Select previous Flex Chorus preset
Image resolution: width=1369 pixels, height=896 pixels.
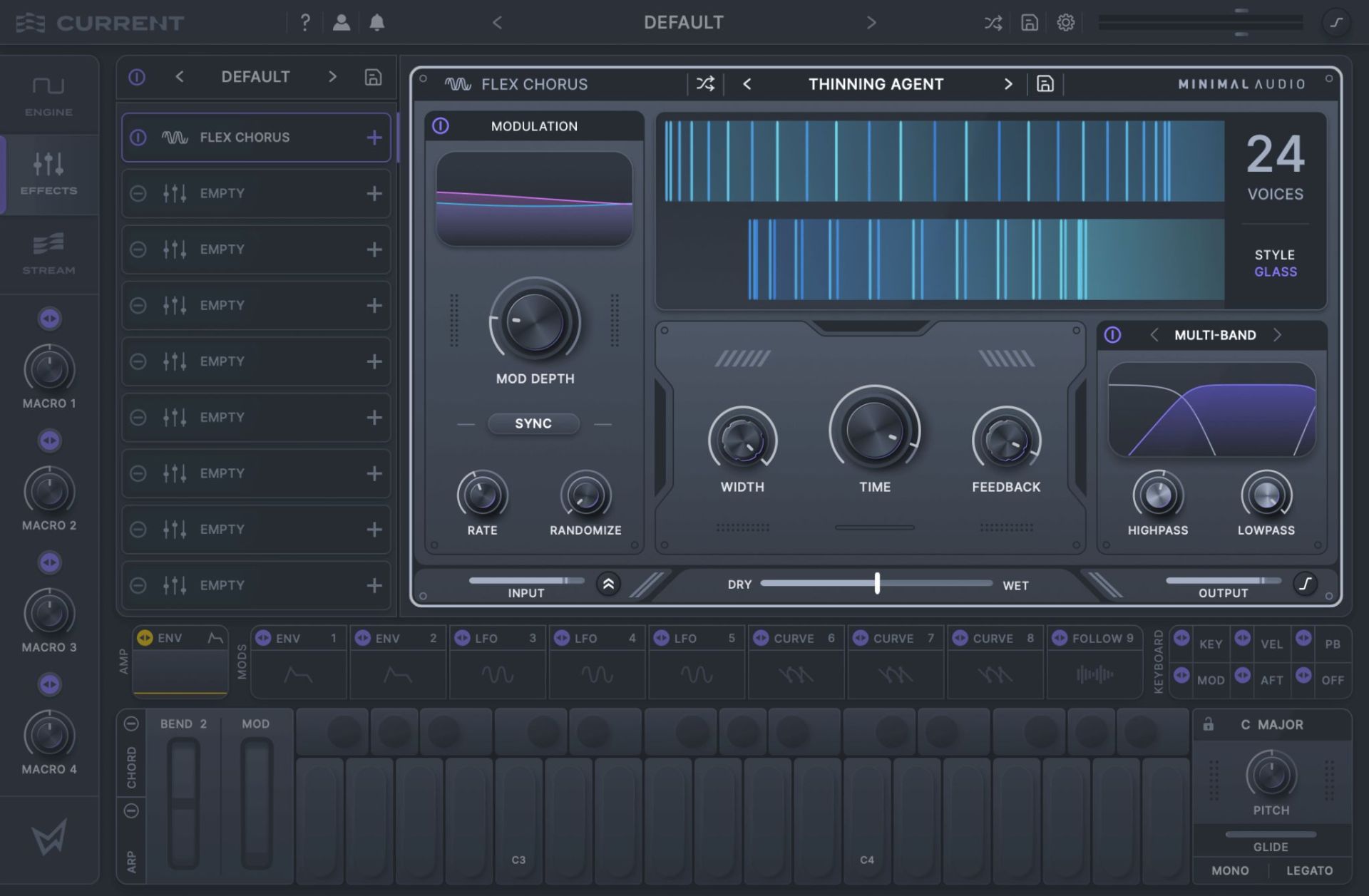[747, 84]
